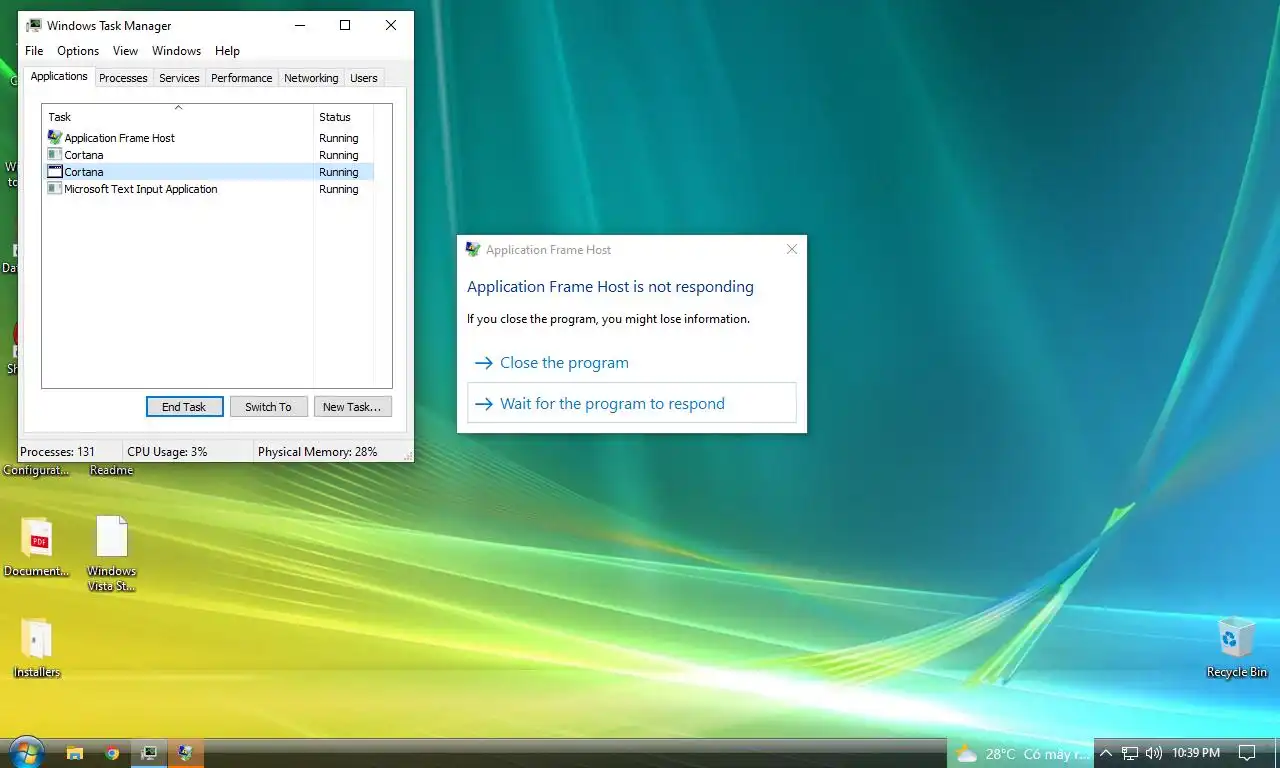The width and height of the screenshot is (1280, 768).
Task: Choose Close the program
Action: click(632, 363)
